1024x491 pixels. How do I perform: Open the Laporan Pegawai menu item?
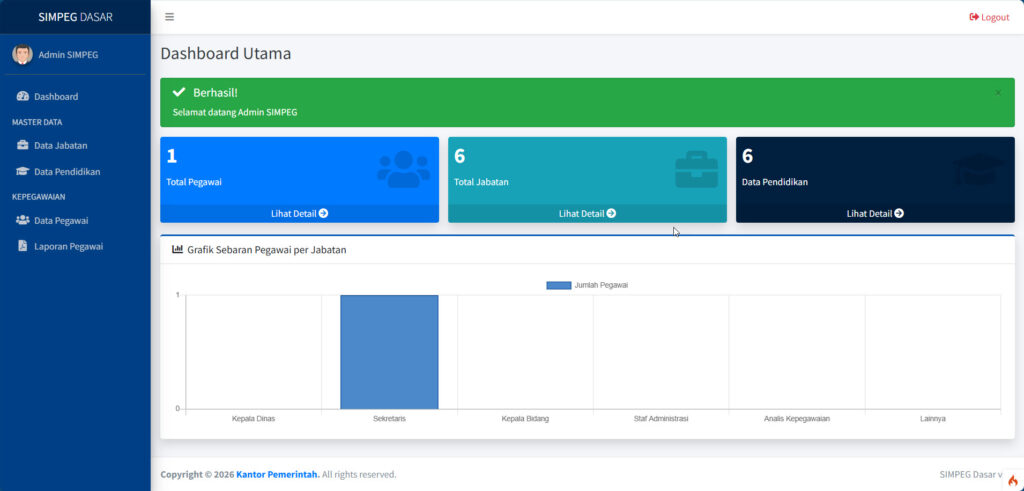click(68, 246)
